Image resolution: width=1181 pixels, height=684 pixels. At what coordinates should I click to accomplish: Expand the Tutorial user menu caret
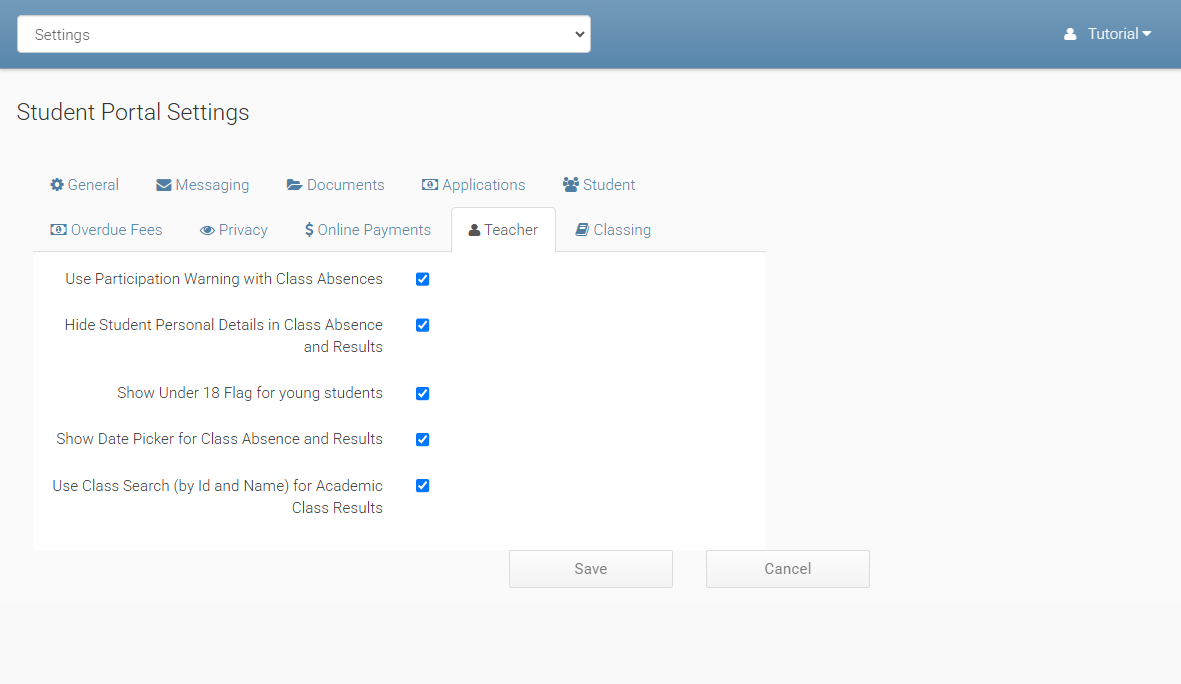coord(1146,34)
